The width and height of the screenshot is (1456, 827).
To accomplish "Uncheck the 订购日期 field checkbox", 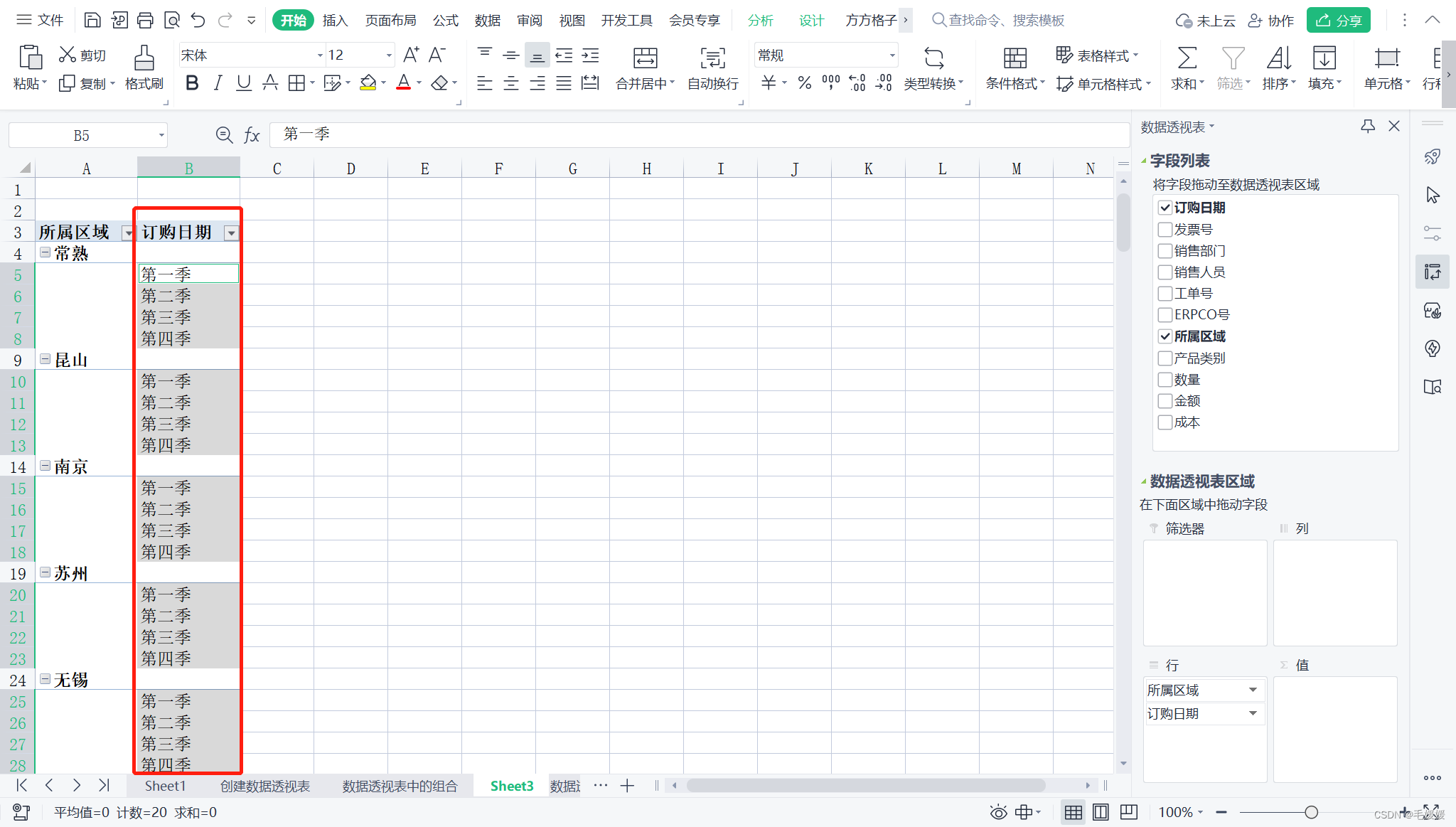I will coord(1165,208).
